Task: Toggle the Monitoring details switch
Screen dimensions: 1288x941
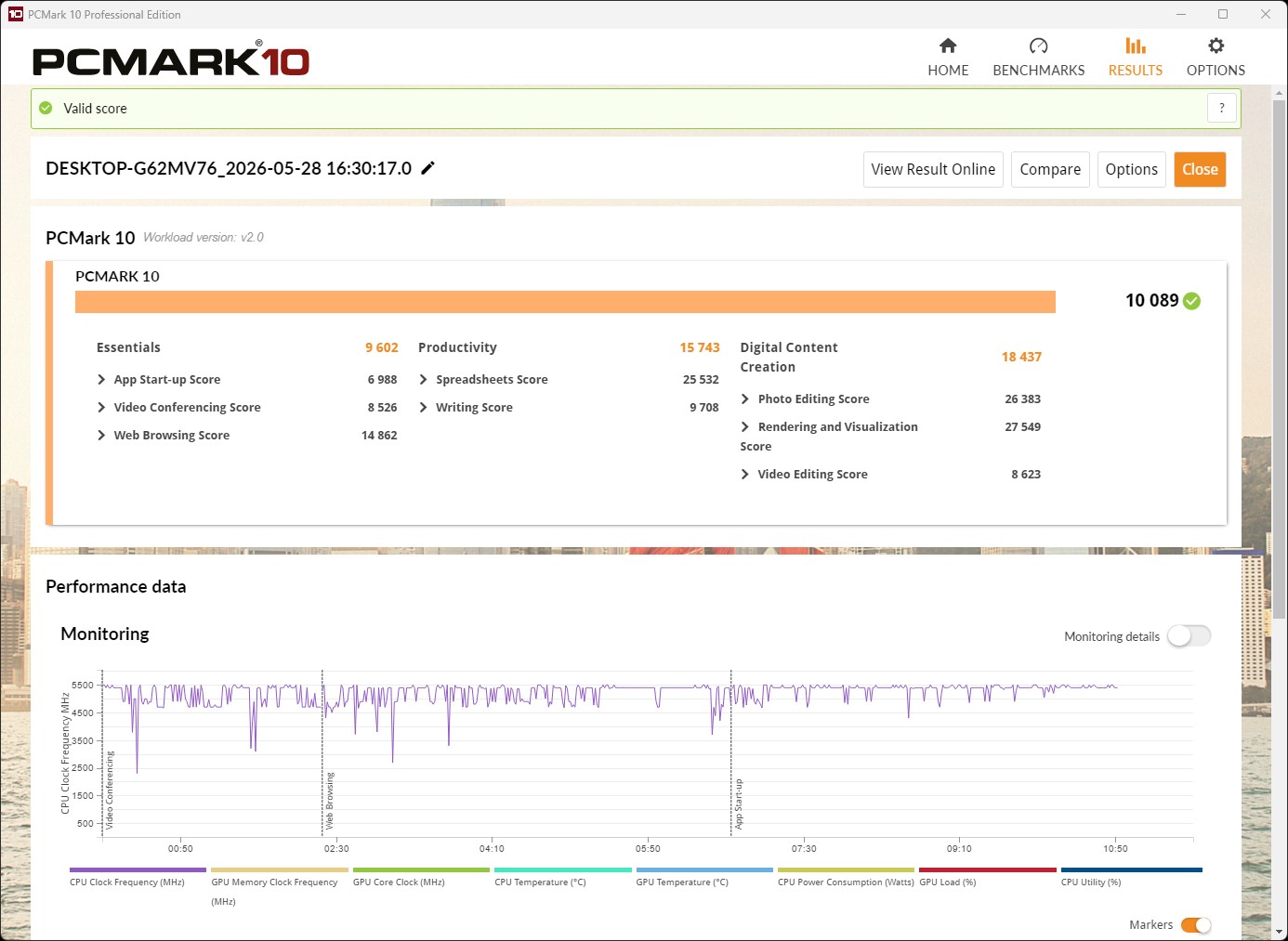Action: (1189, 635)
